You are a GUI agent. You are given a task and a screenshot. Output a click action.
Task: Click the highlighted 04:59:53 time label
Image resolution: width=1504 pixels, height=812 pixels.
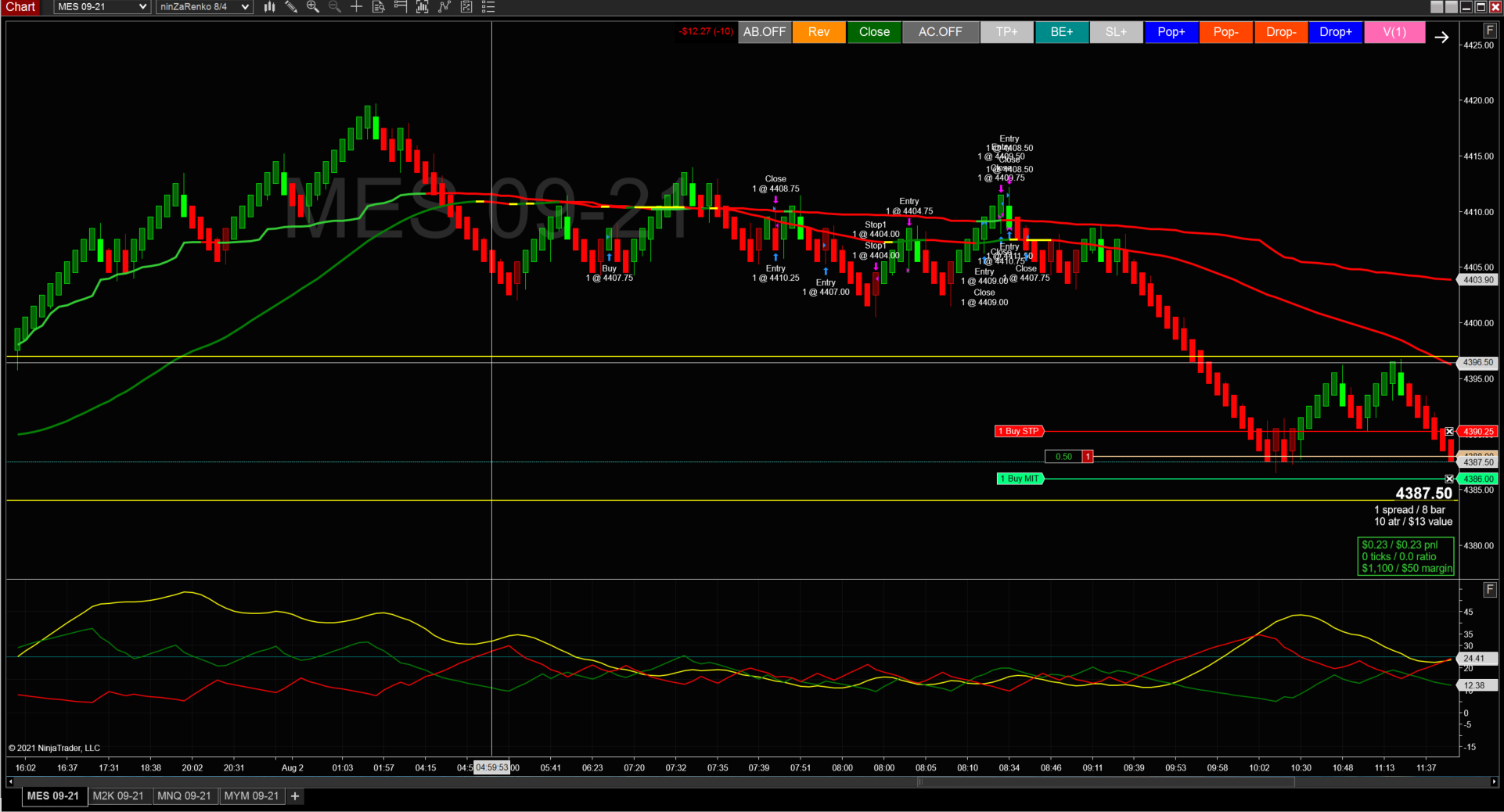click(x=492, y=768)
